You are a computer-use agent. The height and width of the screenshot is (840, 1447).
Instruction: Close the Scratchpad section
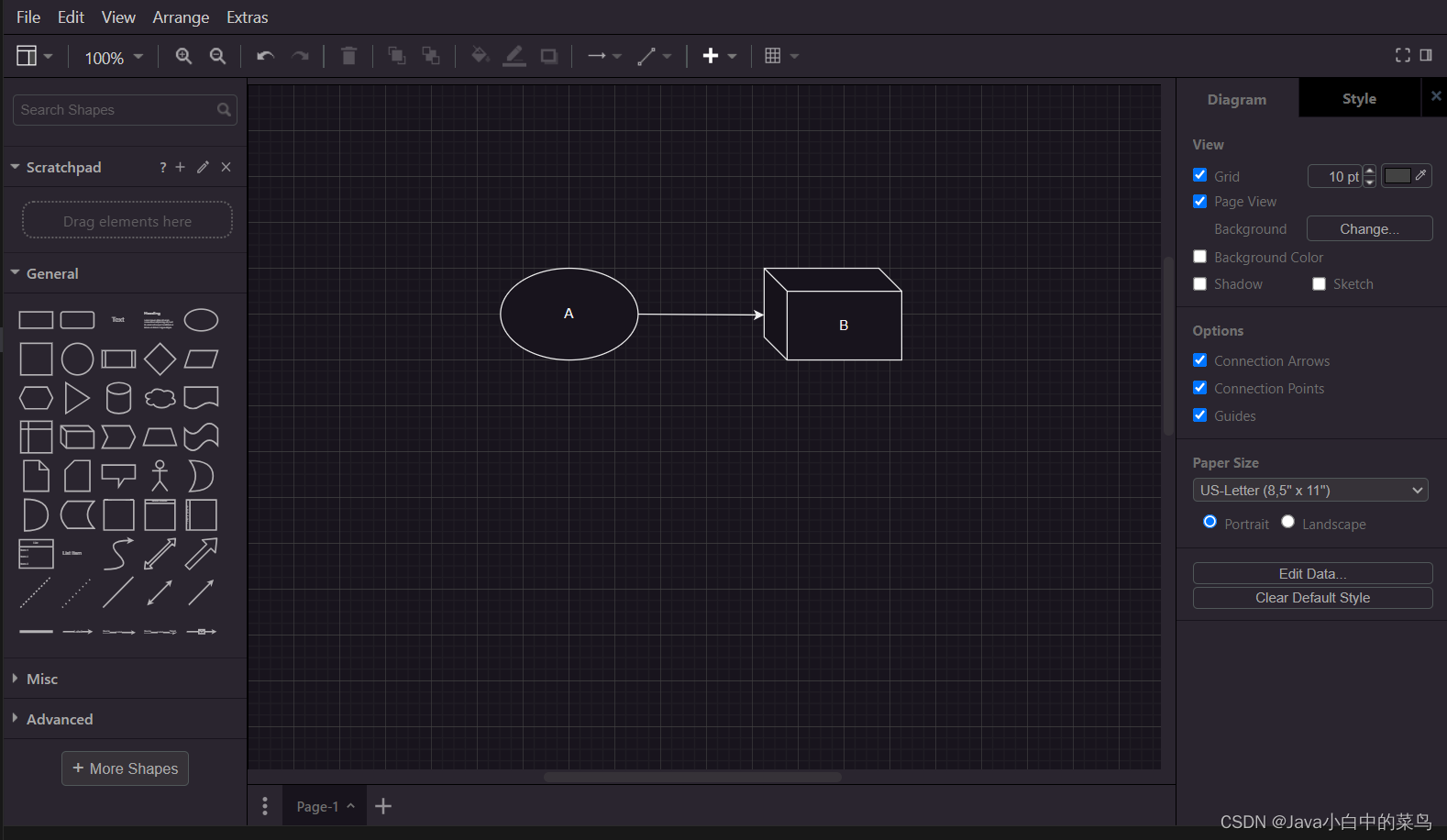click(226, 167)
